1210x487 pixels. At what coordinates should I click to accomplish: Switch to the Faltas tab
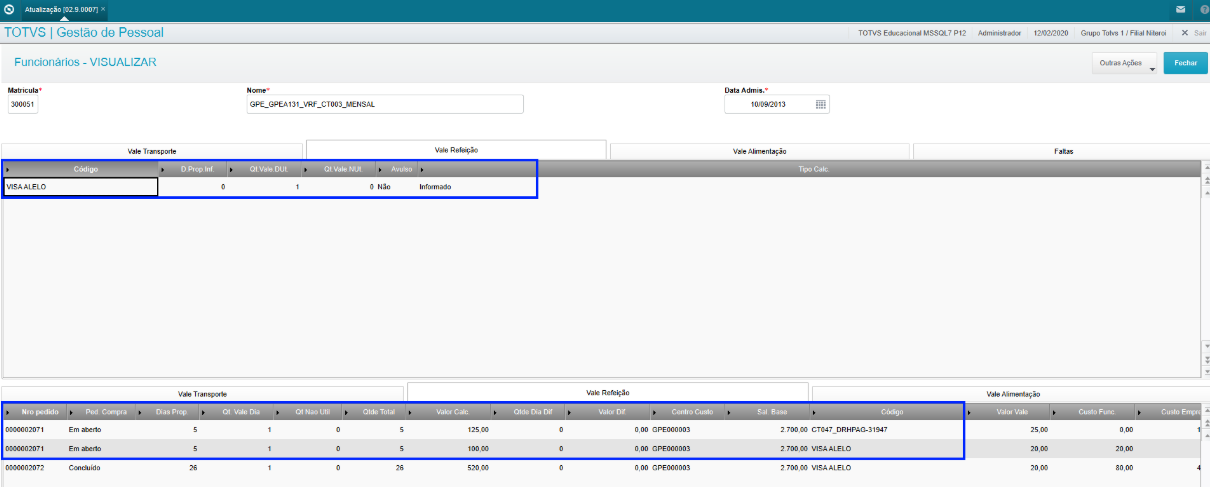tap(1063, 151)
